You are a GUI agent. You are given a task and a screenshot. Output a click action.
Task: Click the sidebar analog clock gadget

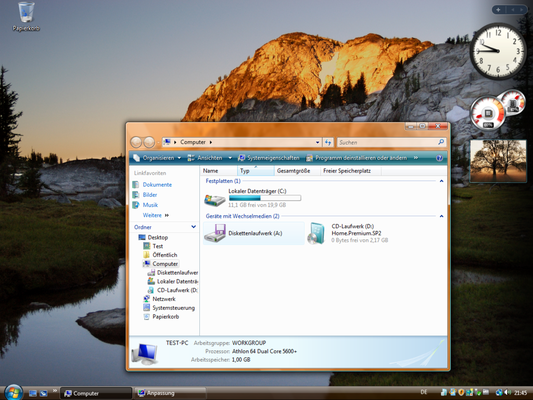point(498,51)
